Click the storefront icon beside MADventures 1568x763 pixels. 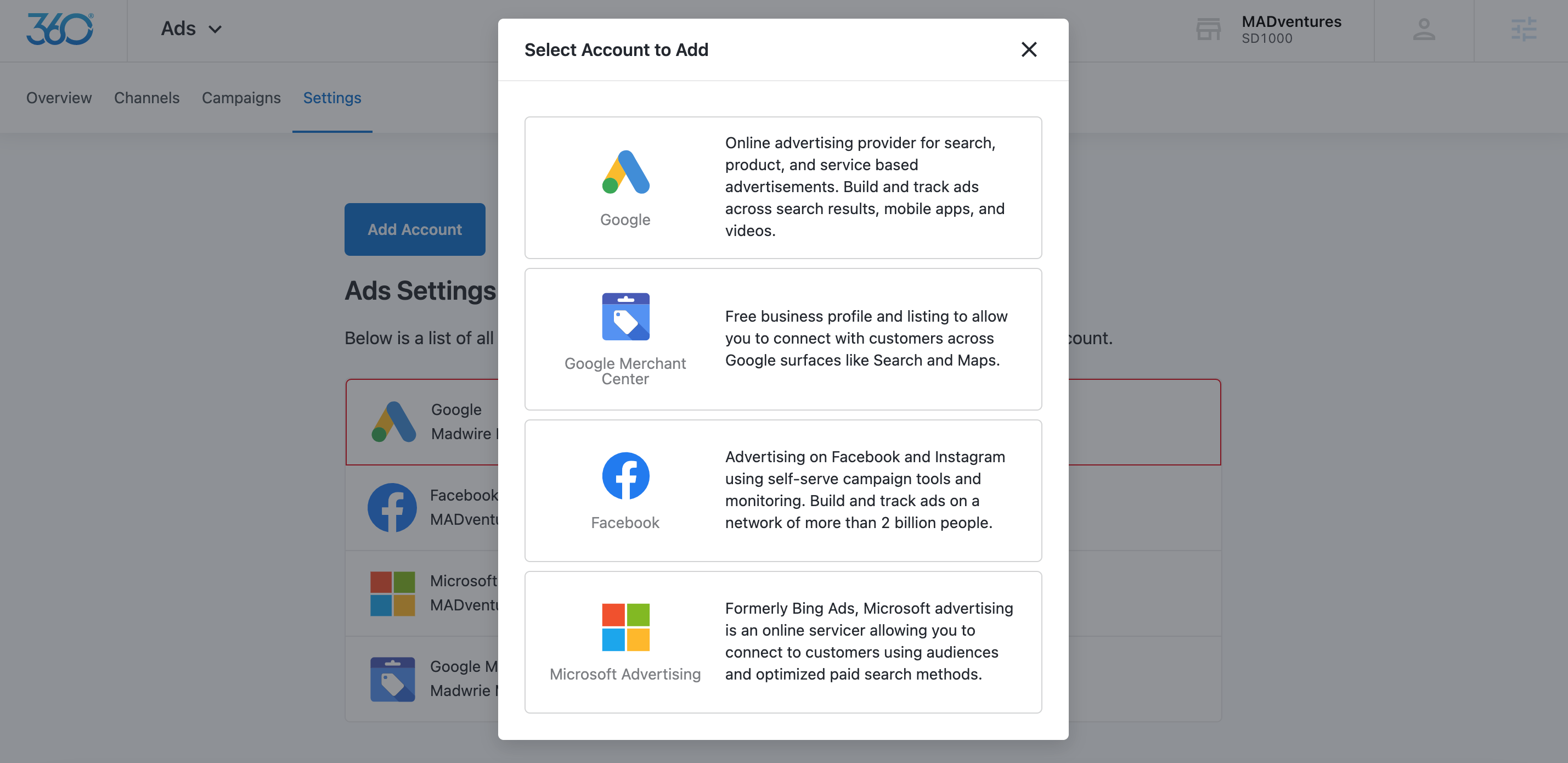click(1208, 30)
